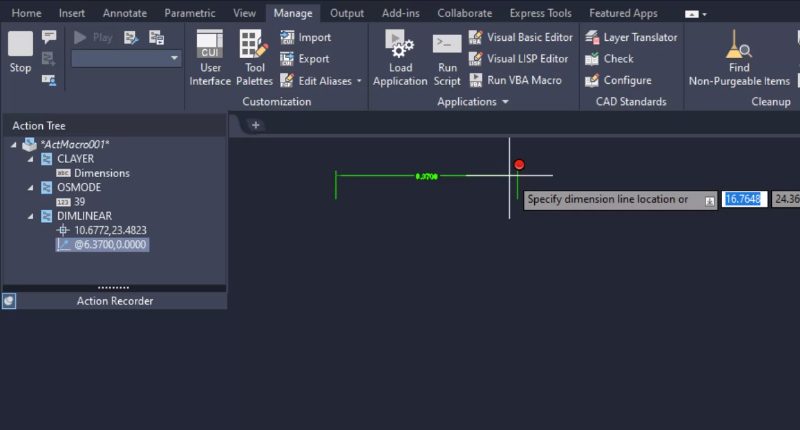The width and height of the screenshot is (800, 430).
Task: Open the Add-ins ribbon tab
Action: pos(401,13)
